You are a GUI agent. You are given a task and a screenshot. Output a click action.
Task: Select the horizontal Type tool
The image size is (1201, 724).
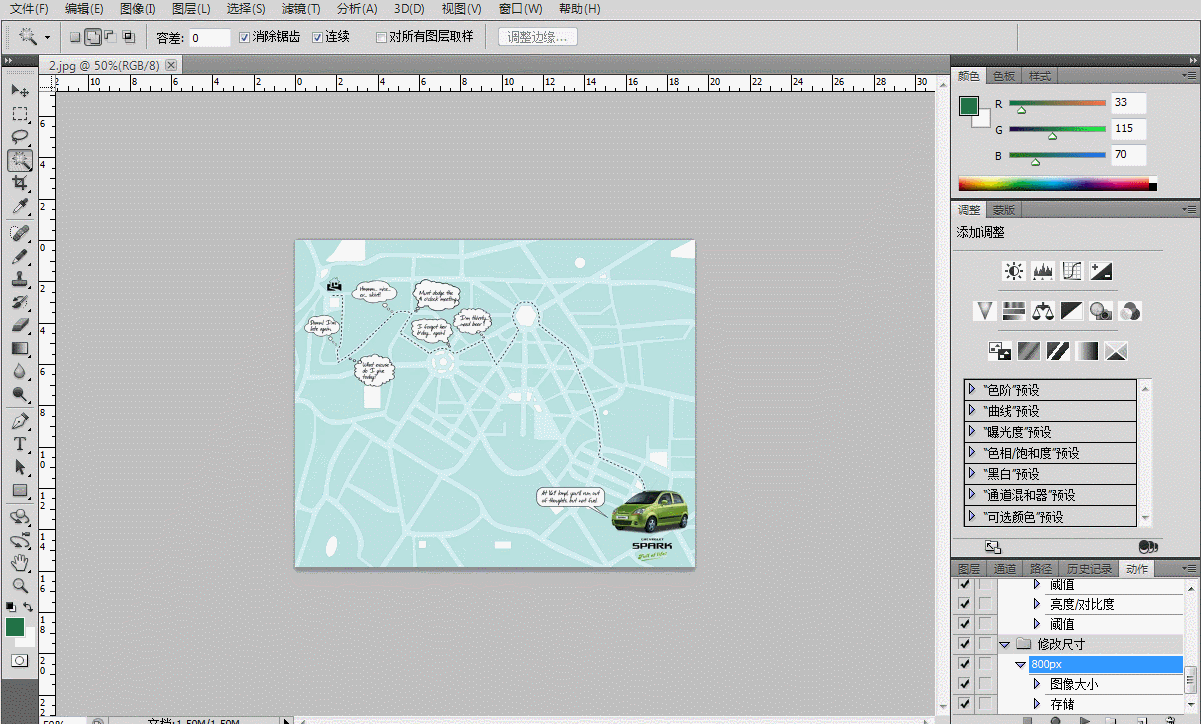pos(20,444)
